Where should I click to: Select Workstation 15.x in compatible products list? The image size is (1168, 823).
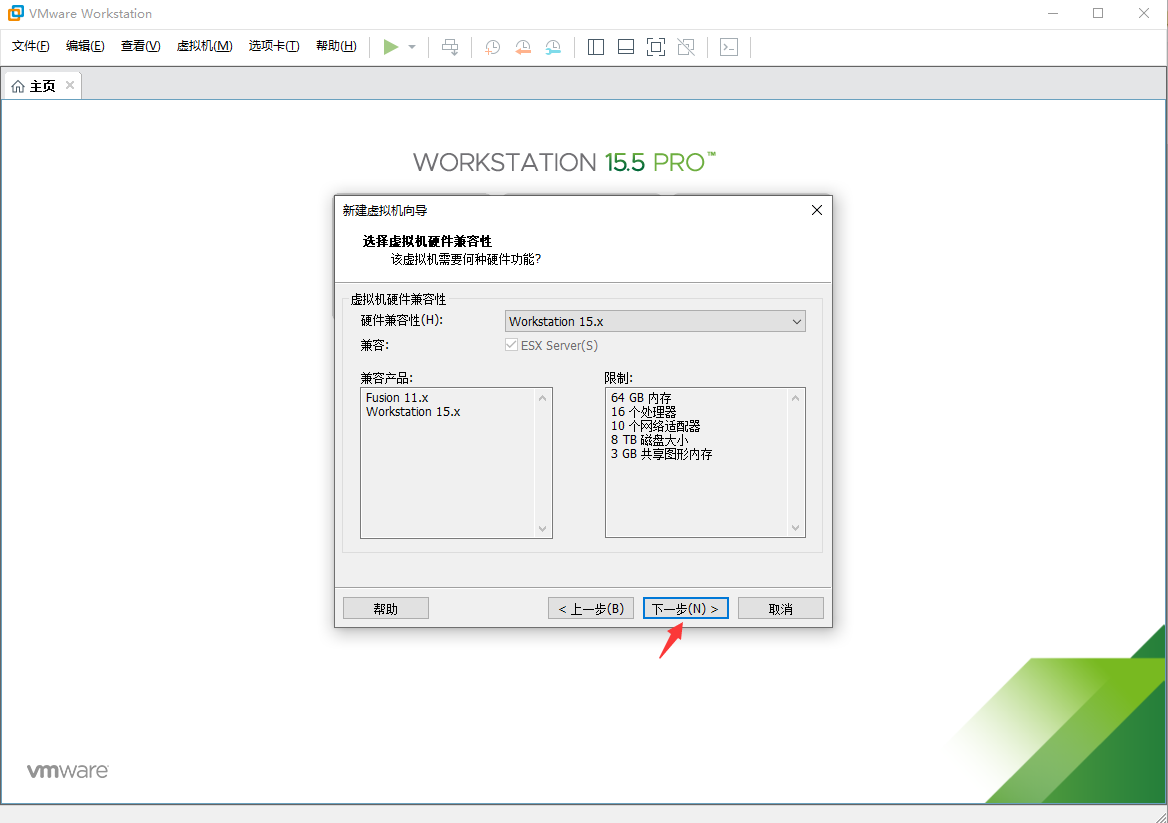click(x=413, y=412)
